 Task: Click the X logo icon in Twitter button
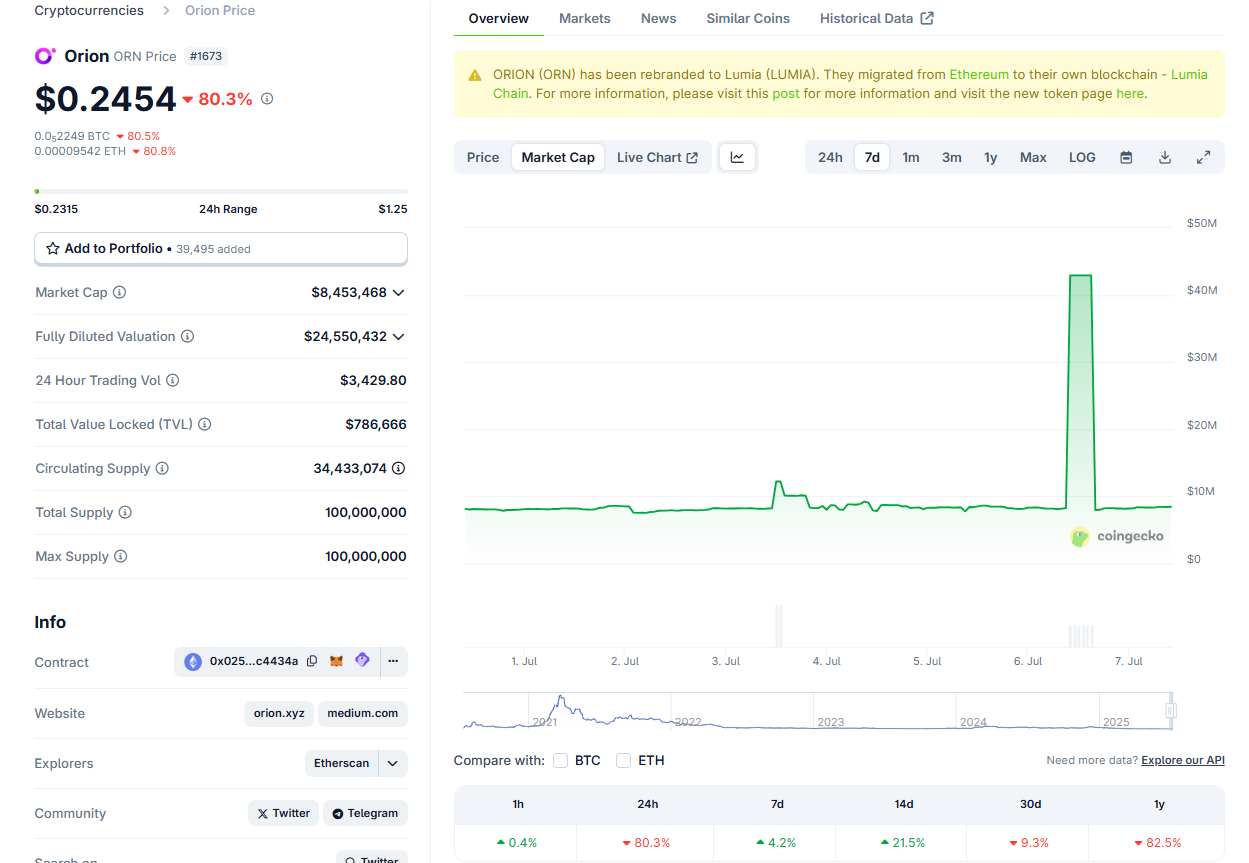pyautogui.click(x=263, y=813)
